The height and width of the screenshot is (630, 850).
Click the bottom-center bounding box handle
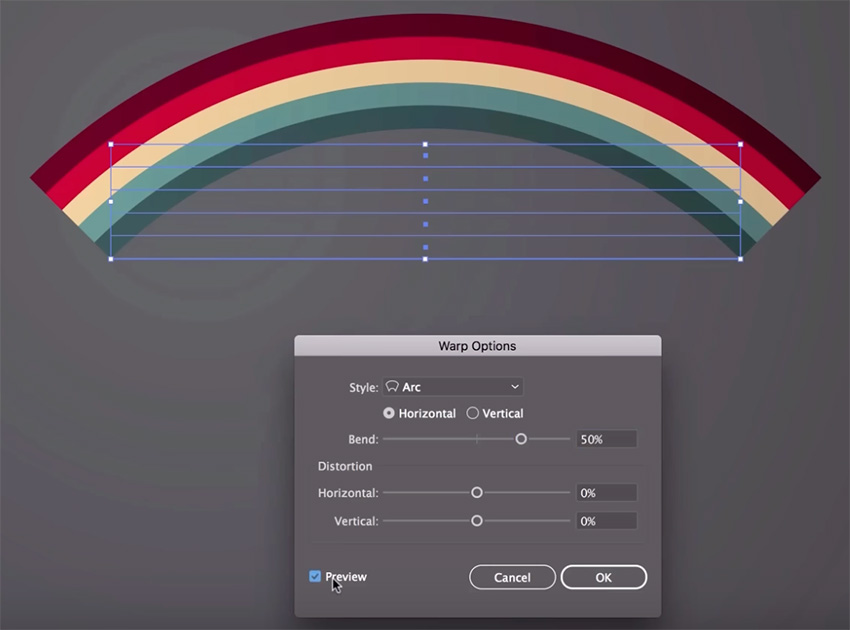425,259
